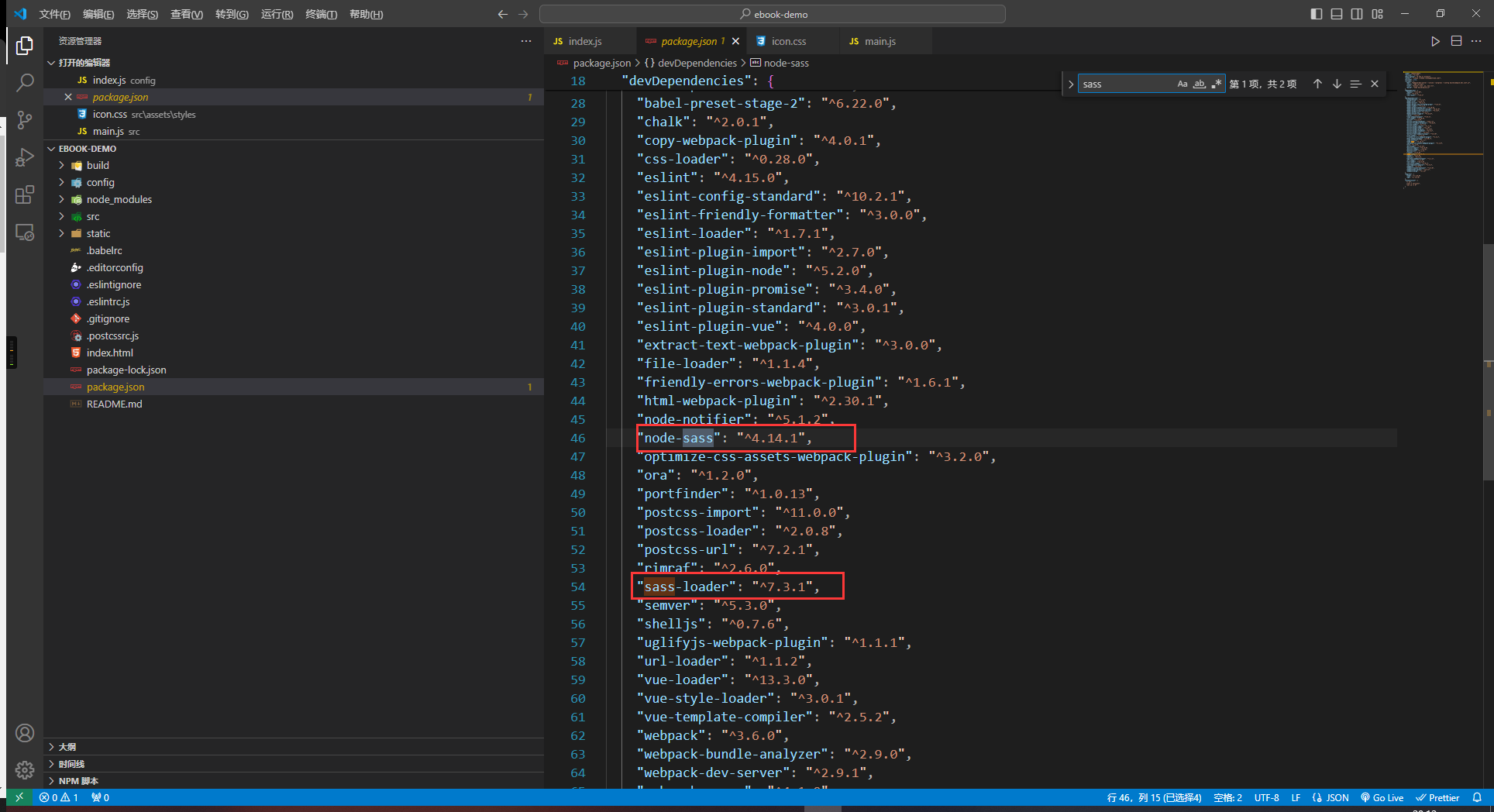Open the Edit menu
This screenshot has height=812, width=1494.
98,14
